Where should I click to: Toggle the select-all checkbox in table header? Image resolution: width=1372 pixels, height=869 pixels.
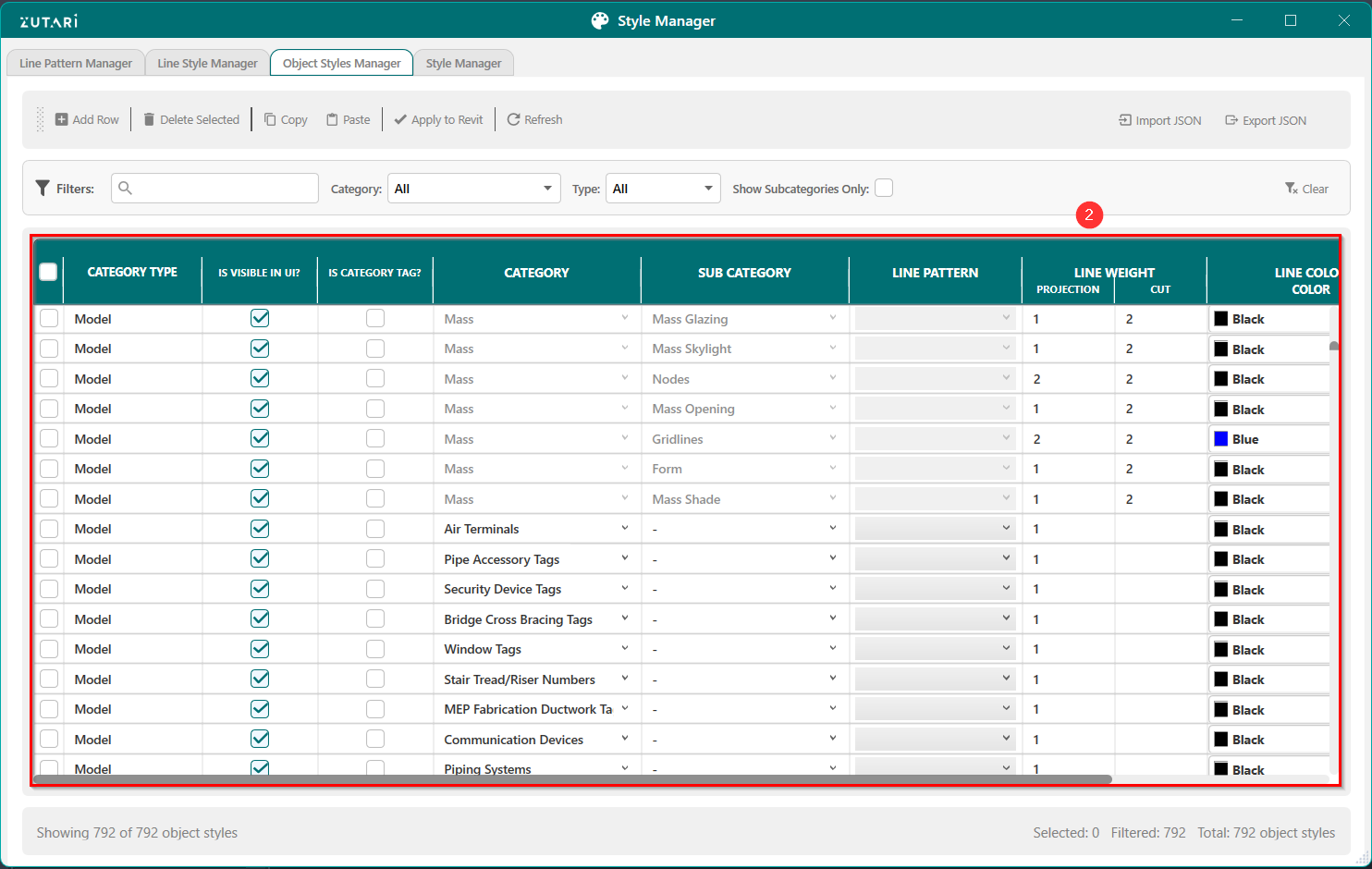[48, 272]
